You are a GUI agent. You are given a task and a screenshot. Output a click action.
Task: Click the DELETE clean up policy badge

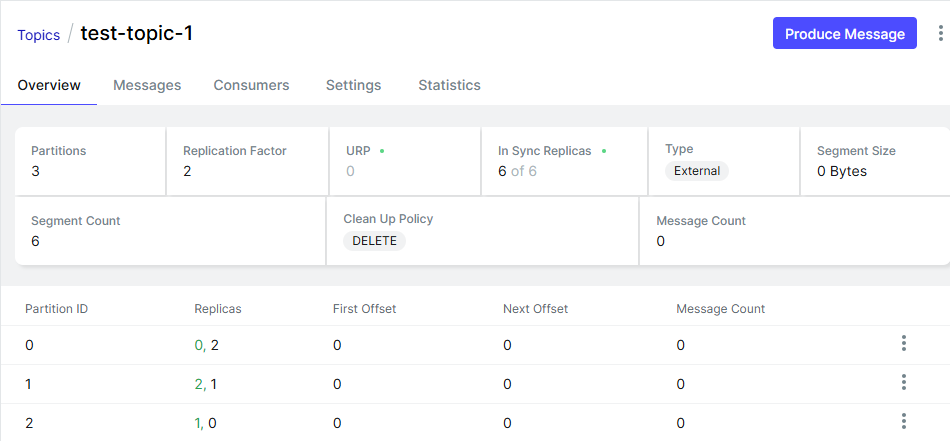pos(374,241)
